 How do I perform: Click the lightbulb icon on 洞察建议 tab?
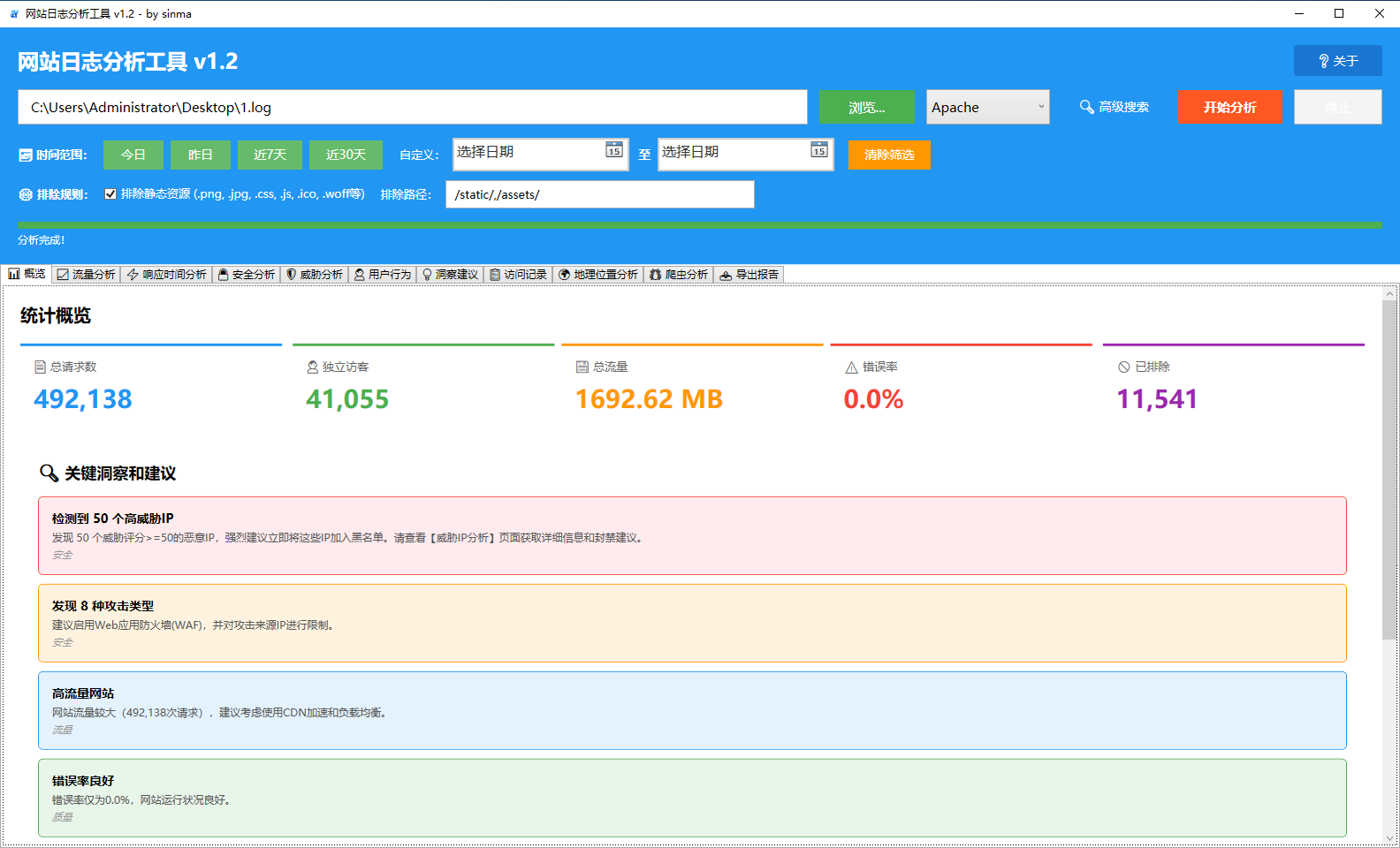coord(427,275)
